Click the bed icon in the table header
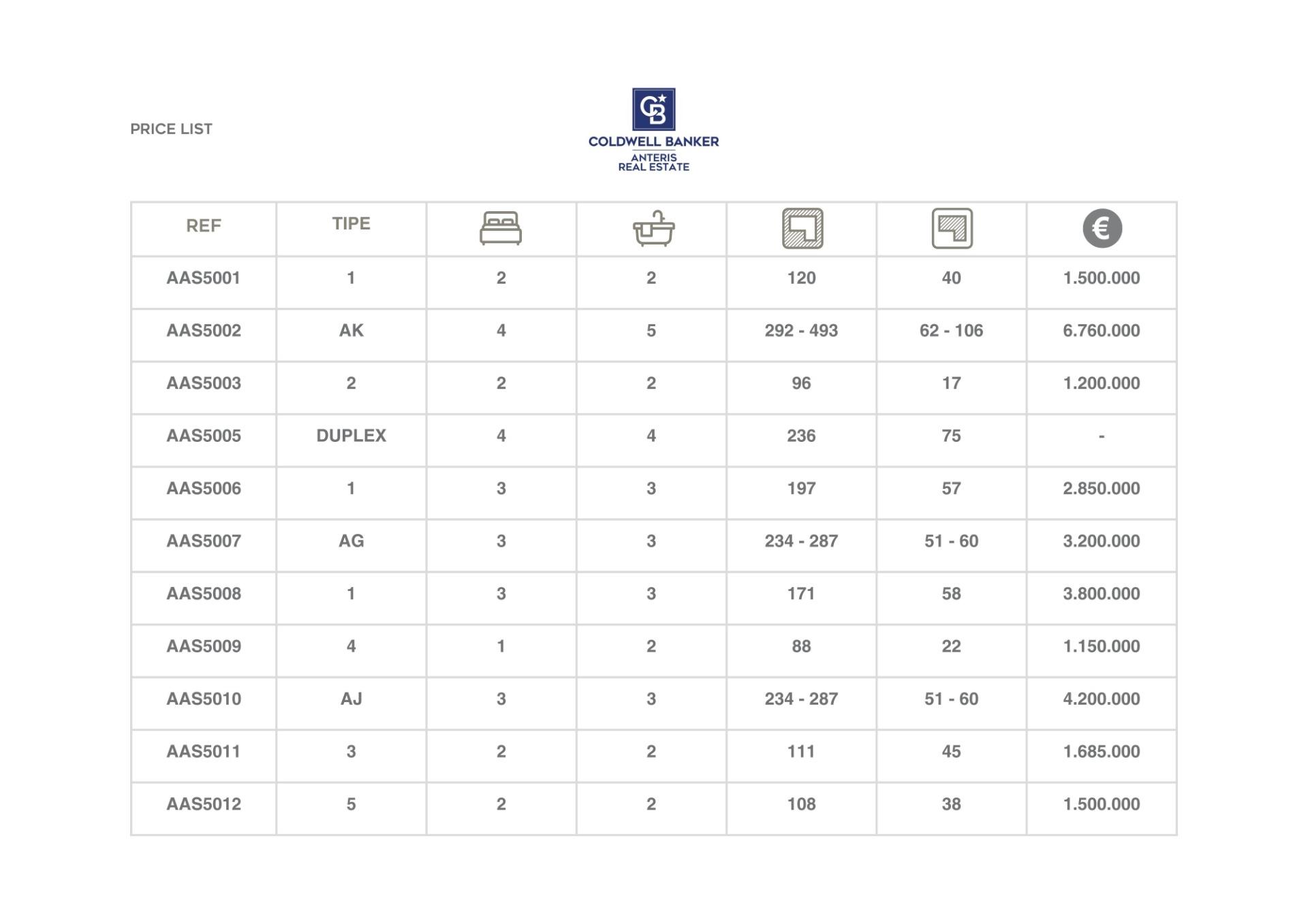 [x=501, y=228]
